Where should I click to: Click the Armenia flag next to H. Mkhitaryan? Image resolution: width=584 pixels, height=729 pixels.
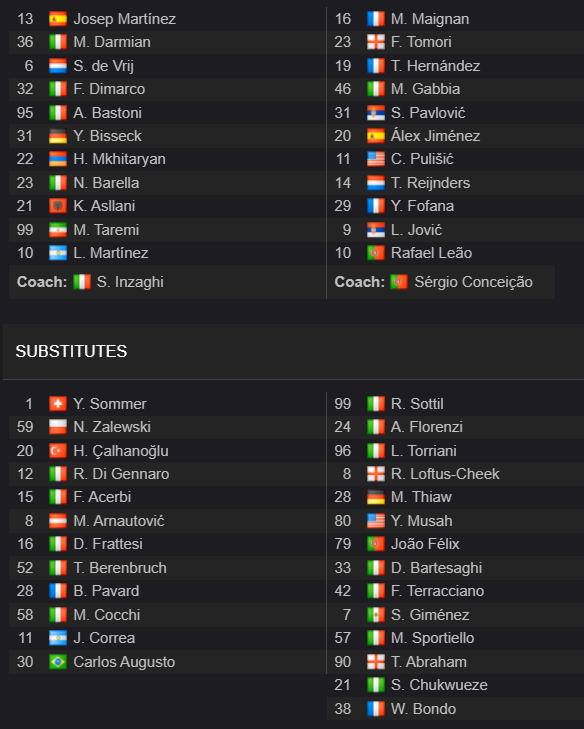[x=58, y=159]
